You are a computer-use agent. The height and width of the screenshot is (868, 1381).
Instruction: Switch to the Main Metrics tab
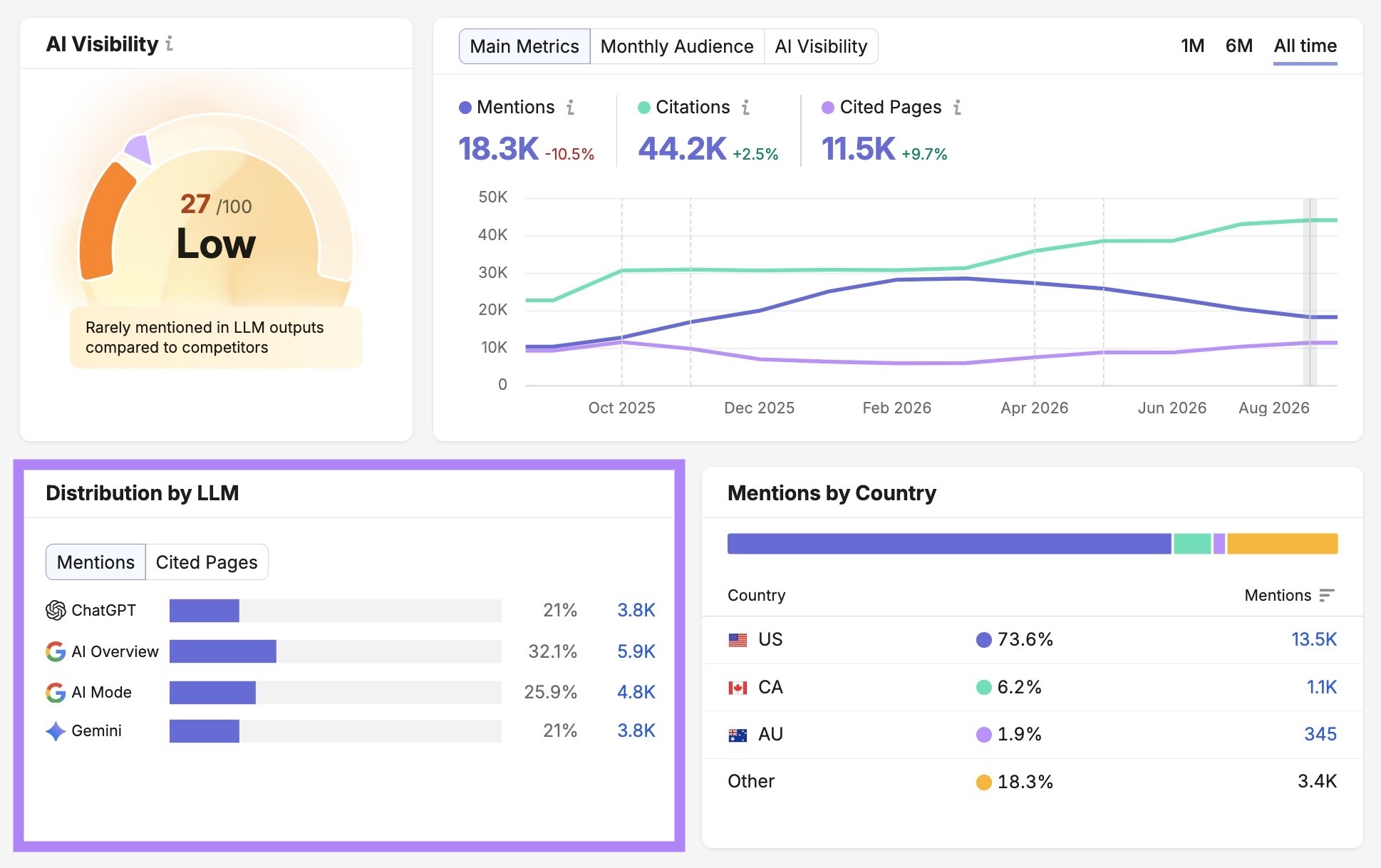[x=524, y=46]
